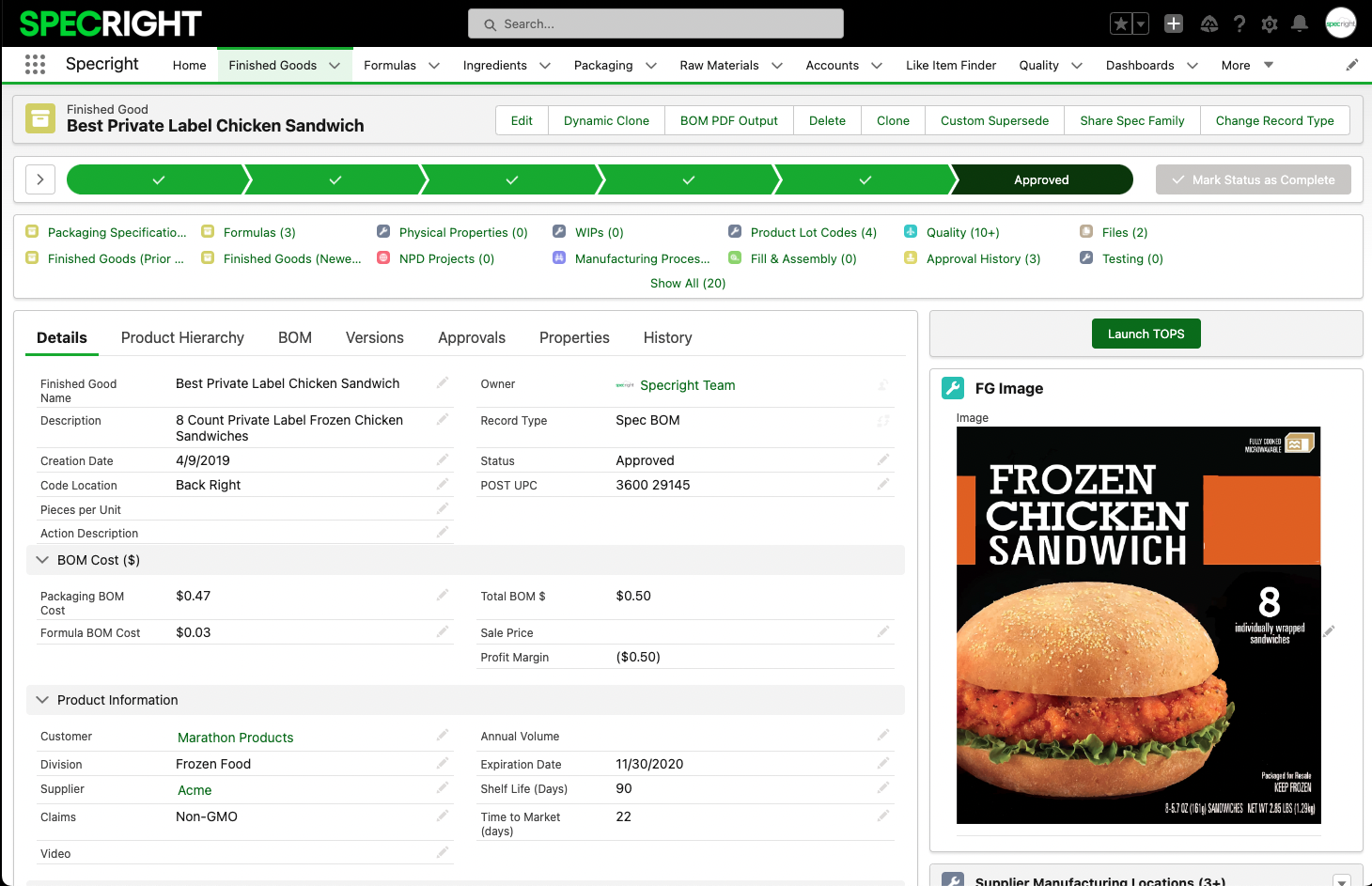Click the global create plus icon

click(1174, 23)
